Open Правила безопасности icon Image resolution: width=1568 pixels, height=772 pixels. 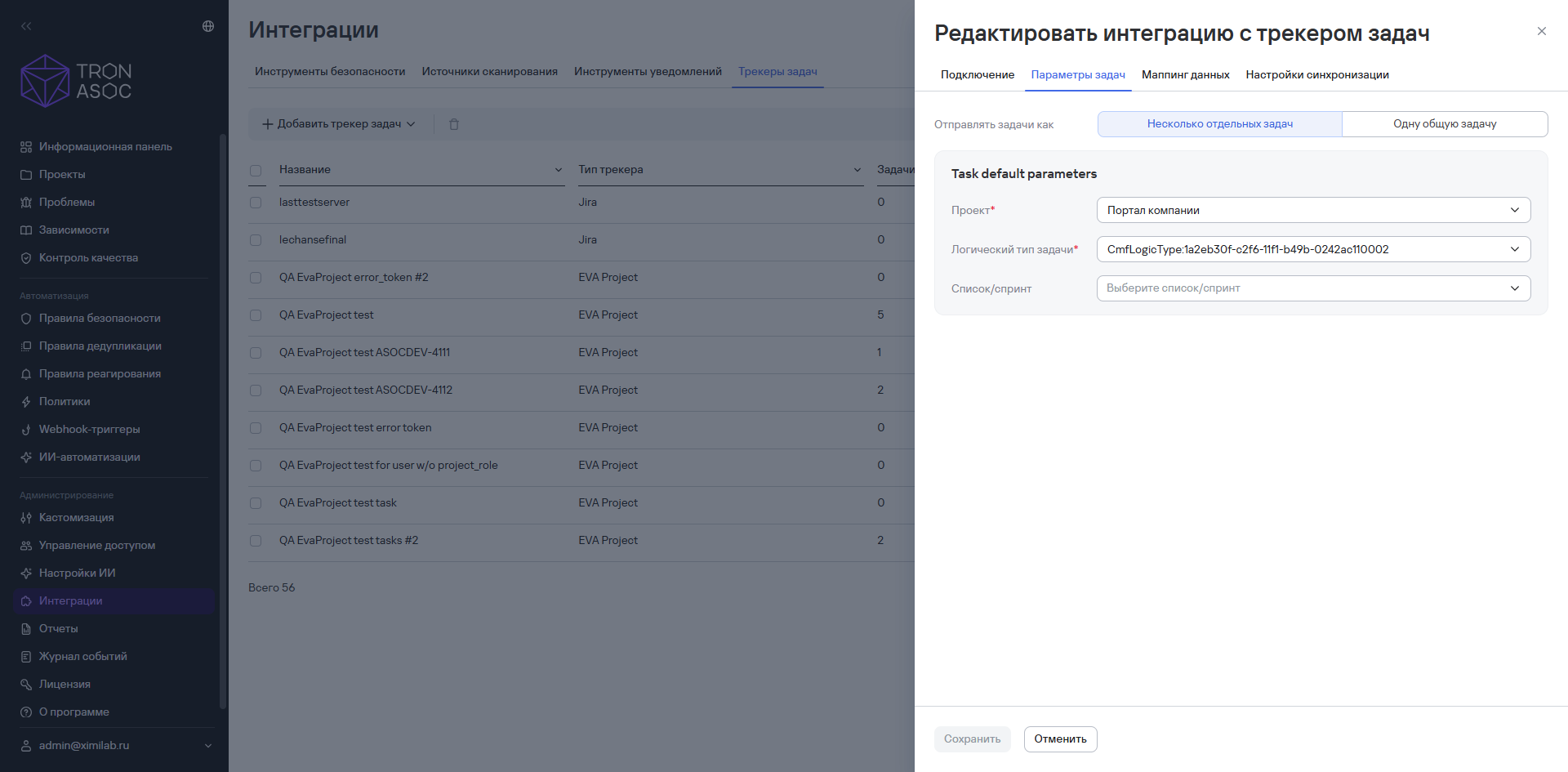tap(26, 319)
